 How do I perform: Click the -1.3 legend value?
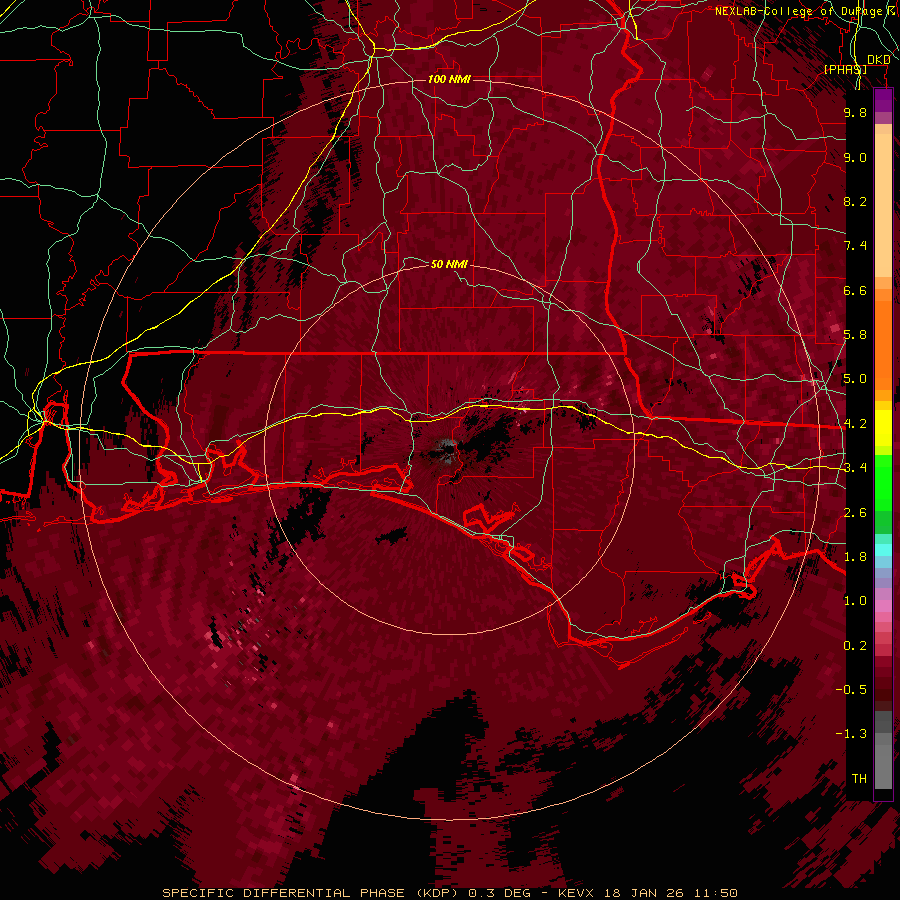(851, 734)
